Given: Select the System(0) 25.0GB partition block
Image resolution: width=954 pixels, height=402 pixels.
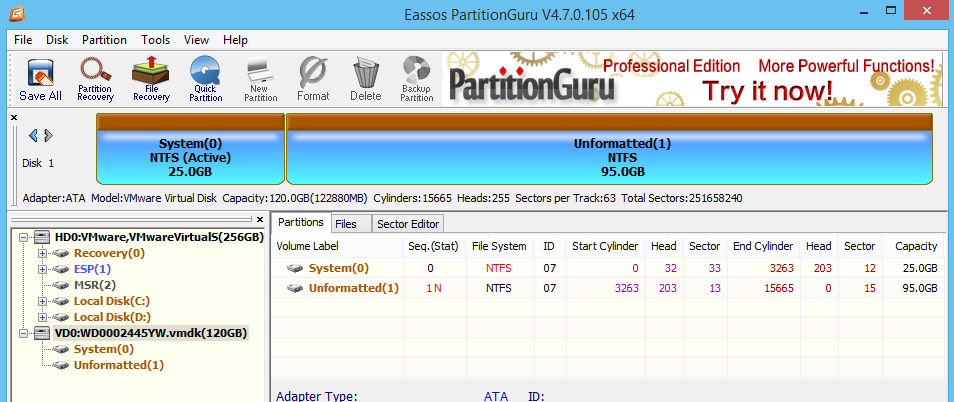Looking at the screenshot, I should 190,148.
